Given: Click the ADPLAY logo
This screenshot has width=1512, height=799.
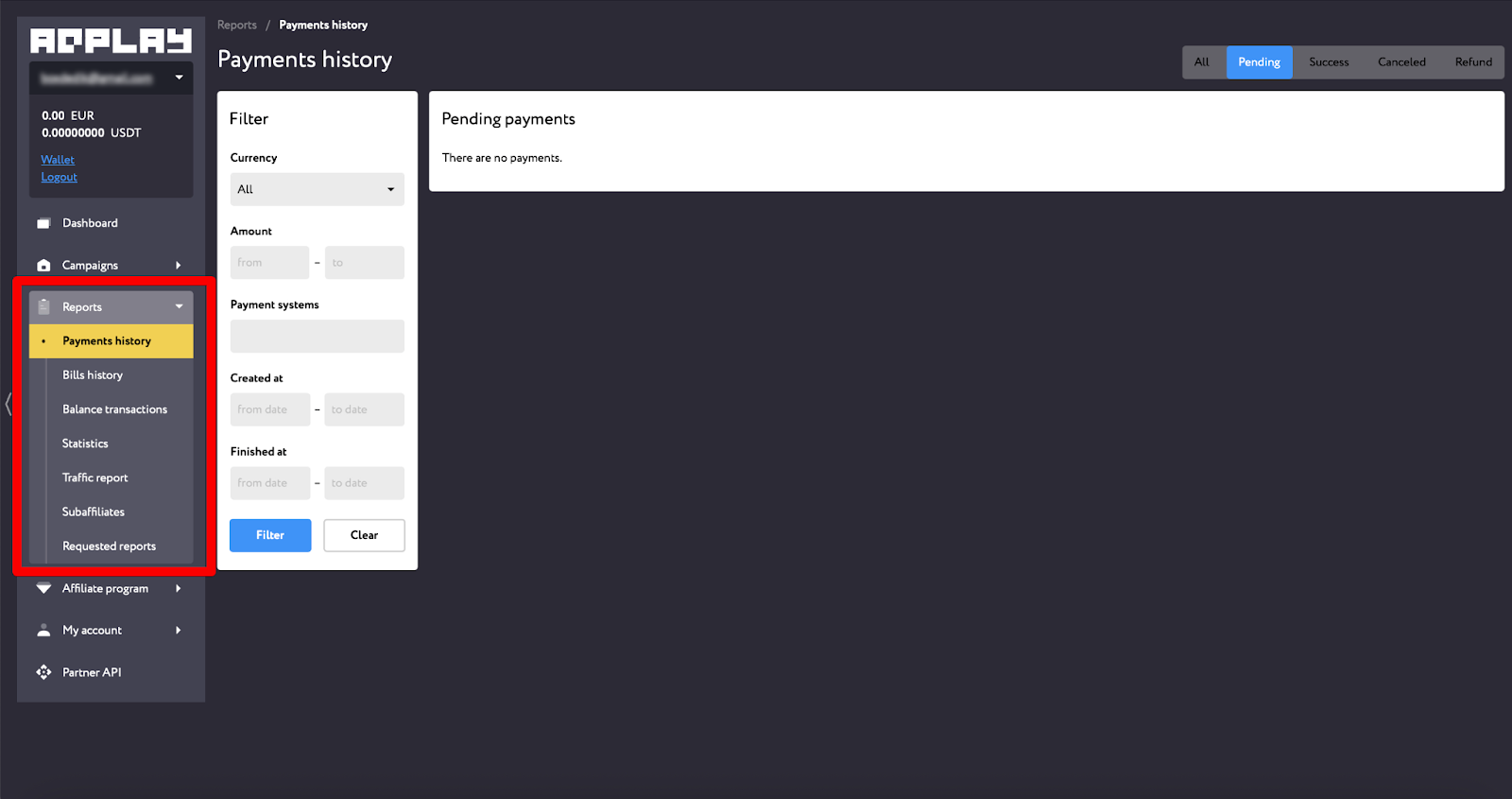Looking at the screenshot, I should (x=111, y=41).
